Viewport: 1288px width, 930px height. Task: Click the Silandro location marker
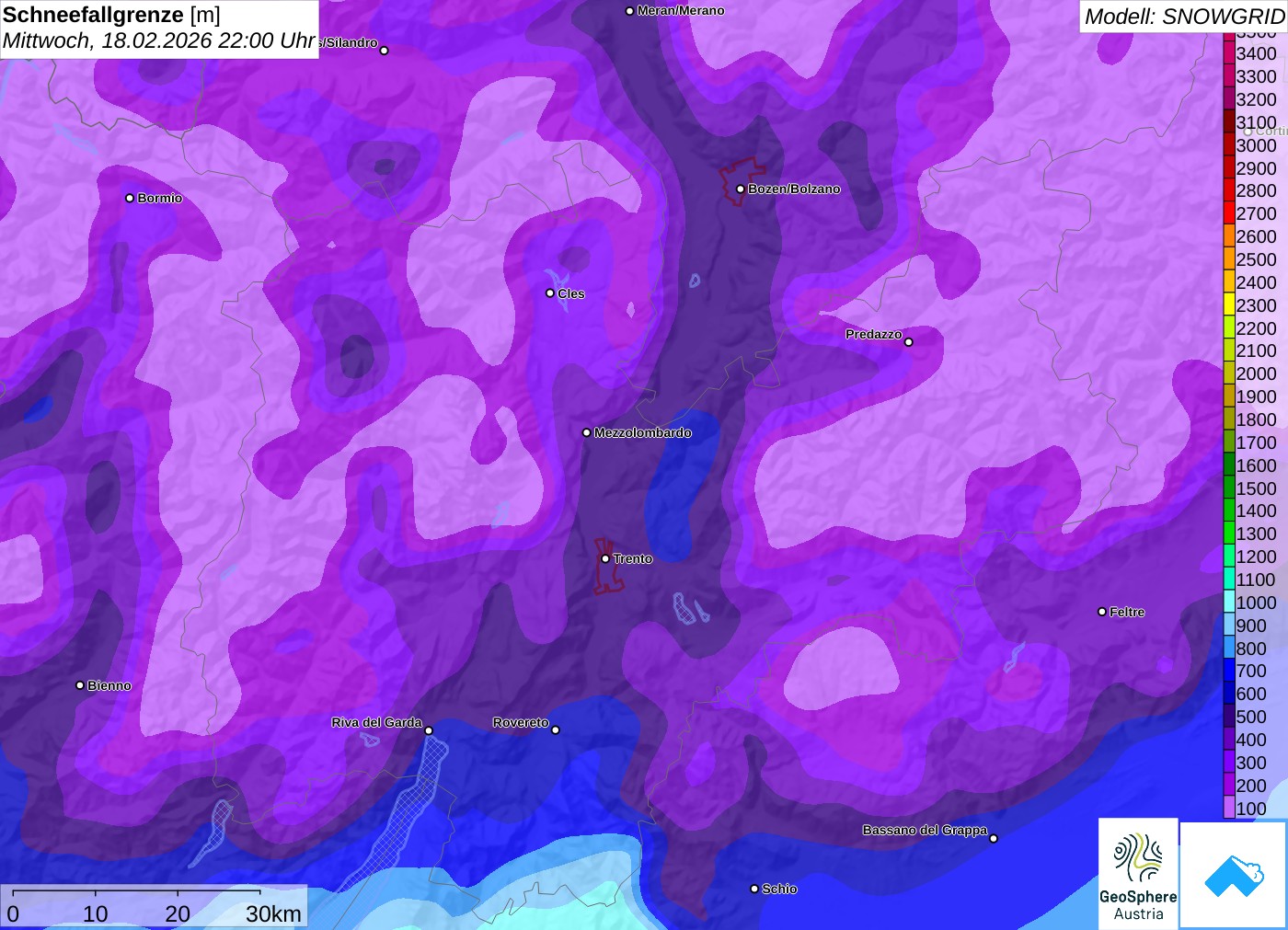pyautogui.click(x=385, y=51)
